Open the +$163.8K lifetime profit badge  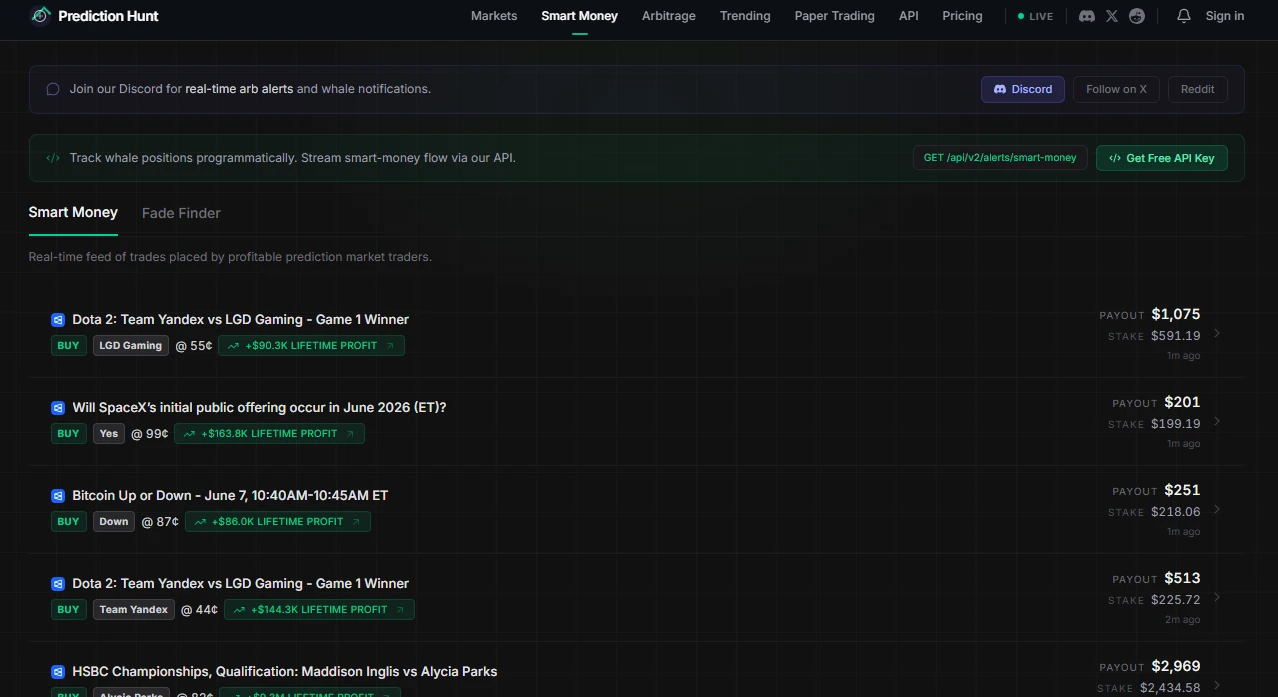click(269, 434)
